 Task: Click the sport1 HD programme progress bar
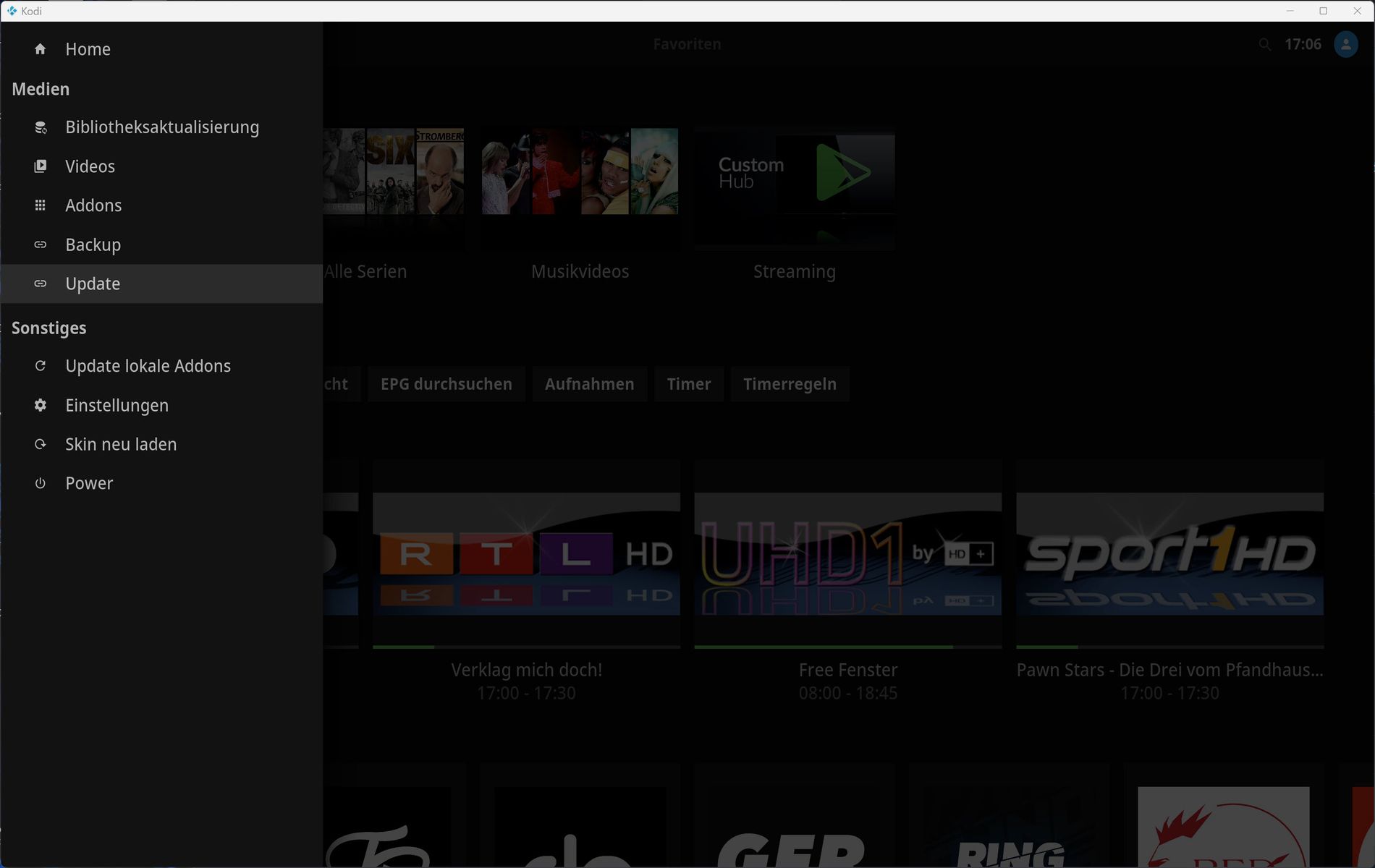[x=1169, y=647]
